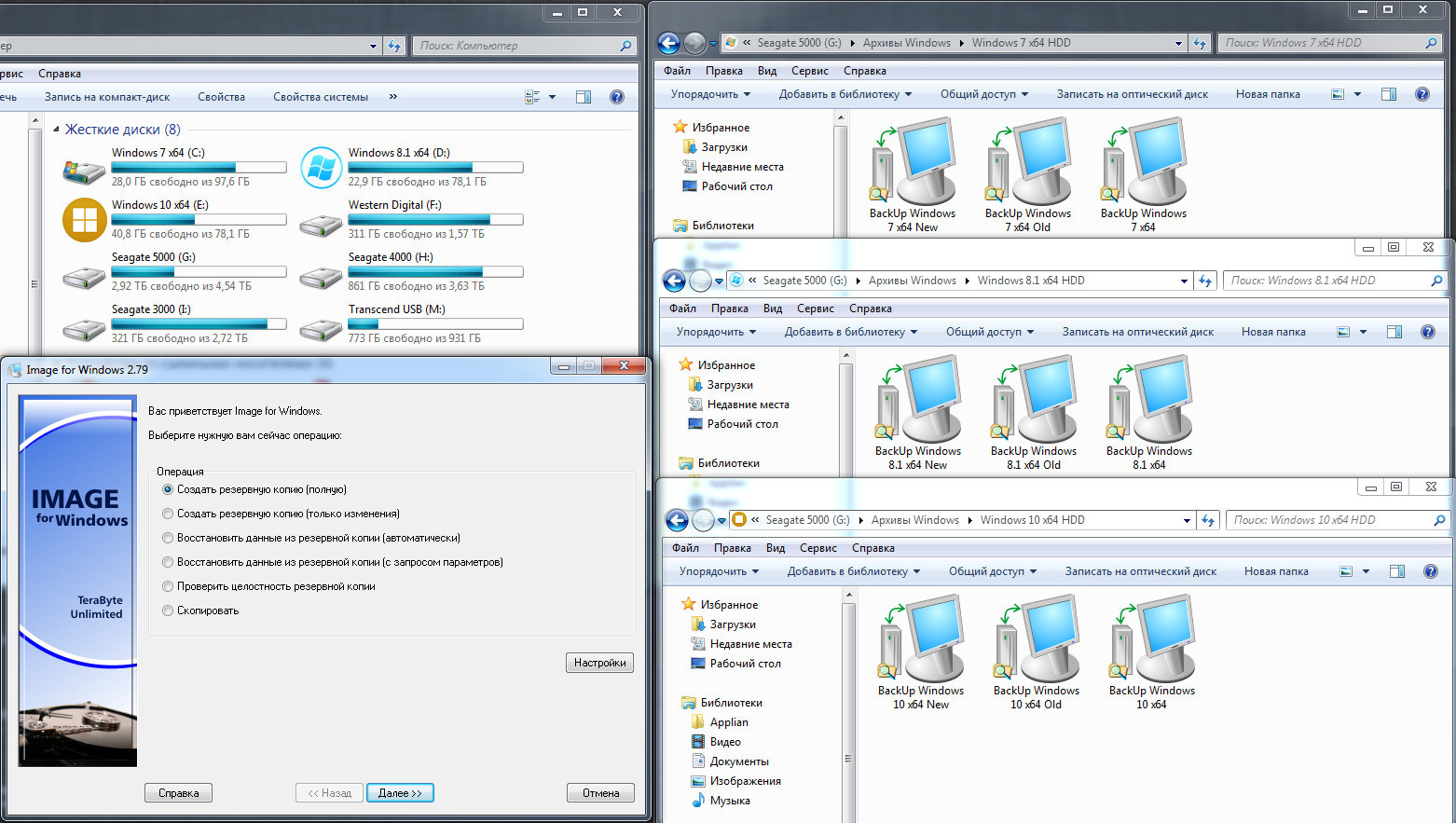
Task: Collapse the Жесткие диски group
Action: (56, 130)
